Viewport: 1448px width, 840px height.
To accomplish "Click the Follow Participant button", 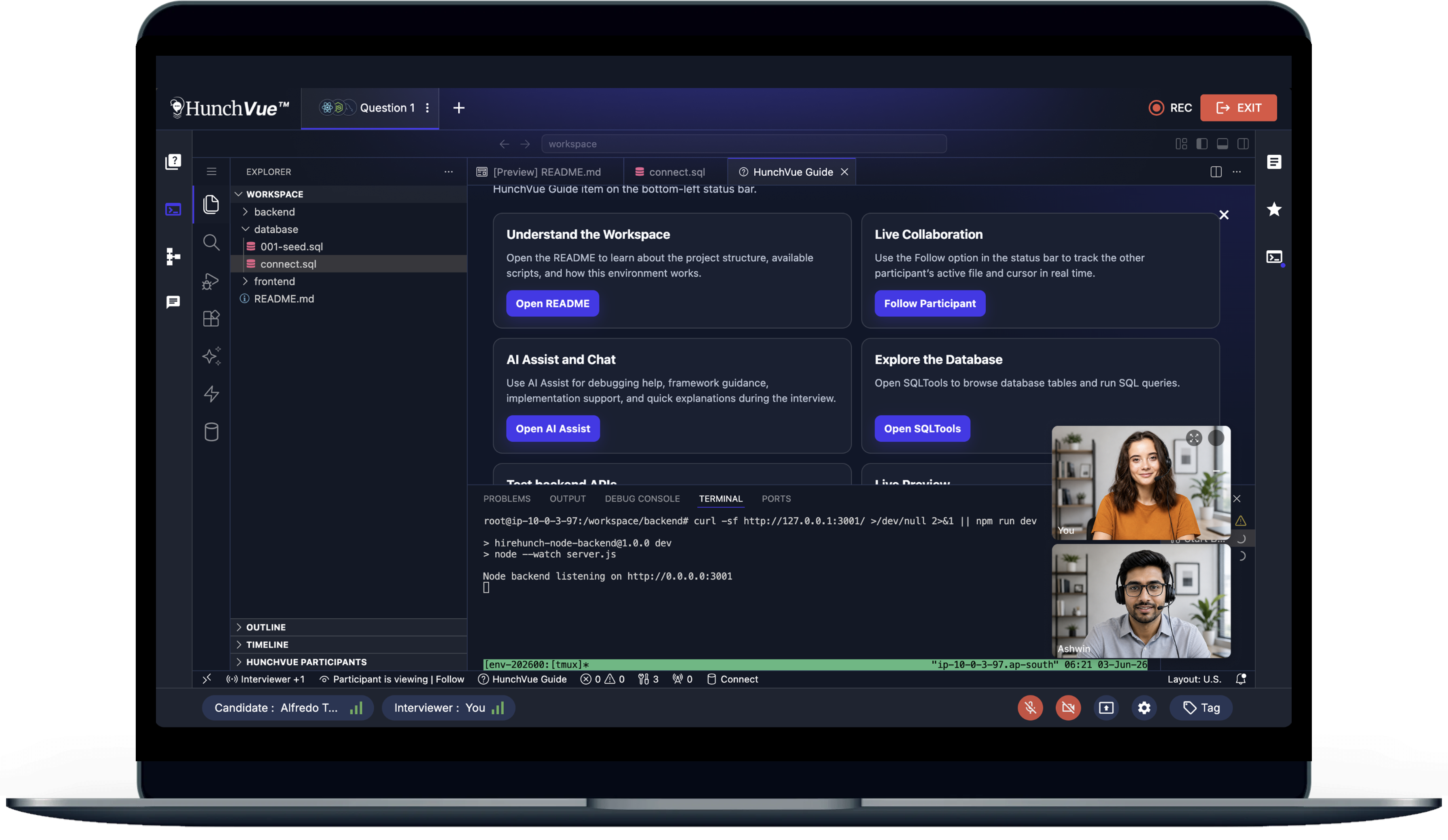I will (929, 303).
